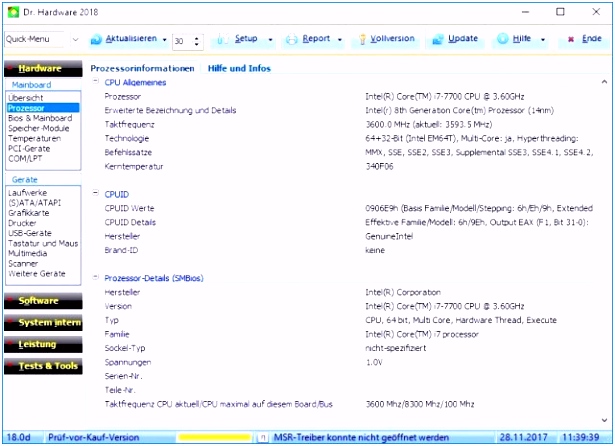Viewport: 615px width, 446px height.
Task: Select Multimedia entry
Action: click(x=27, y=253)
